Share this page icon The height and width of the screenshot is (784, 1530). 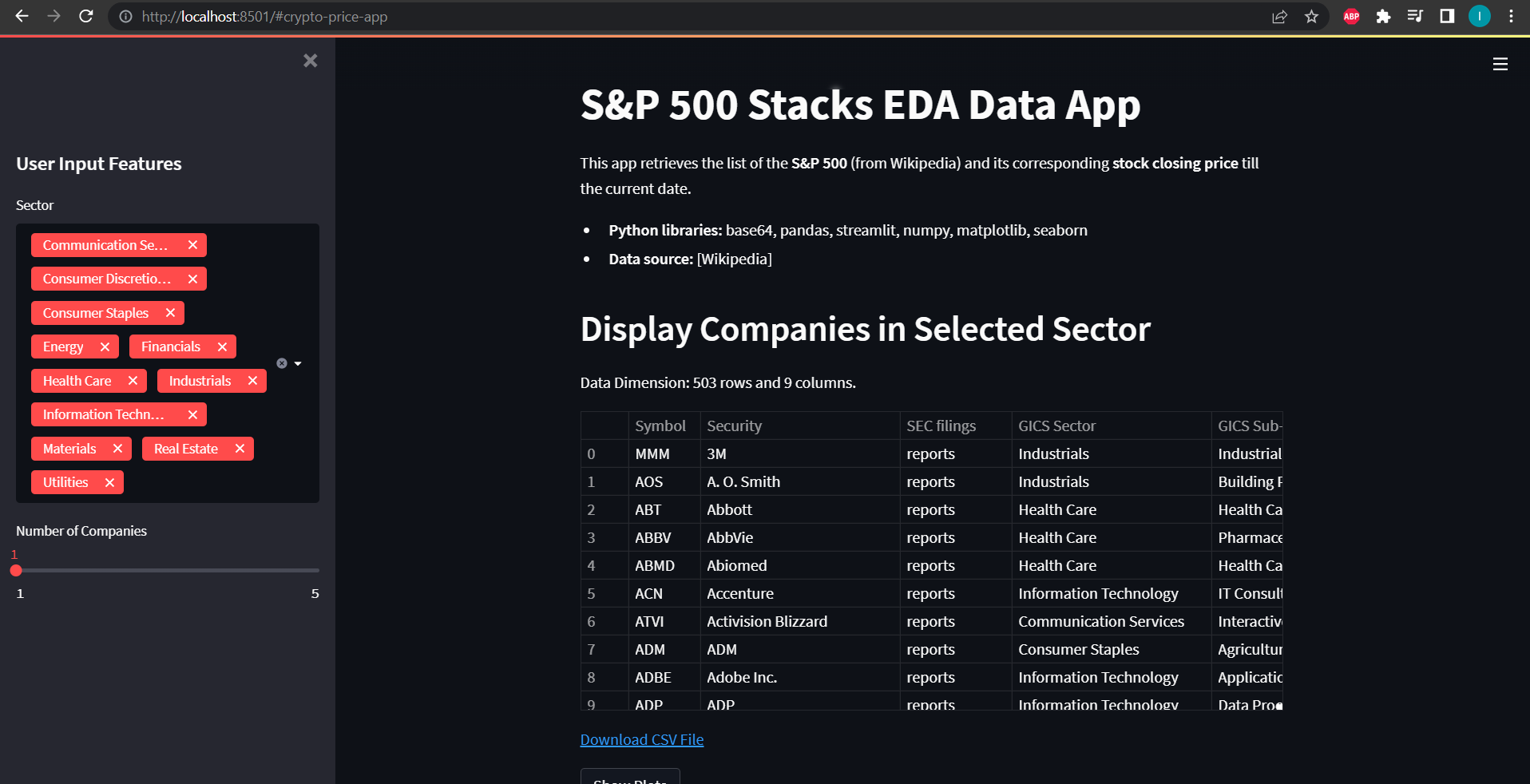tap(1279, 16)
